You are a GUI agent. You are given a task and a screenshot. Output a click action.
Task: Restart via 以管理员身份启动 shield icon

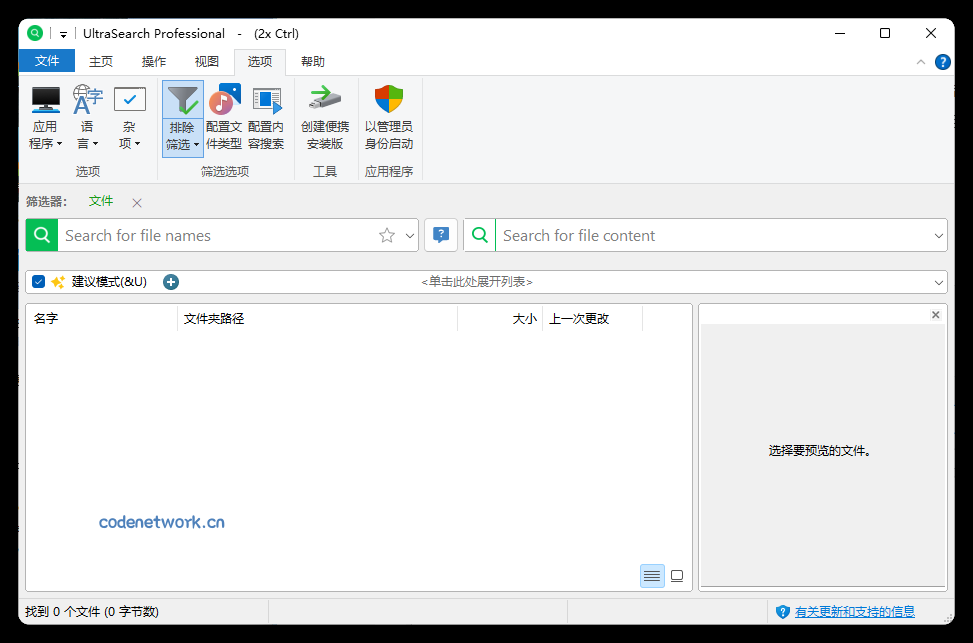coord(388,117)
